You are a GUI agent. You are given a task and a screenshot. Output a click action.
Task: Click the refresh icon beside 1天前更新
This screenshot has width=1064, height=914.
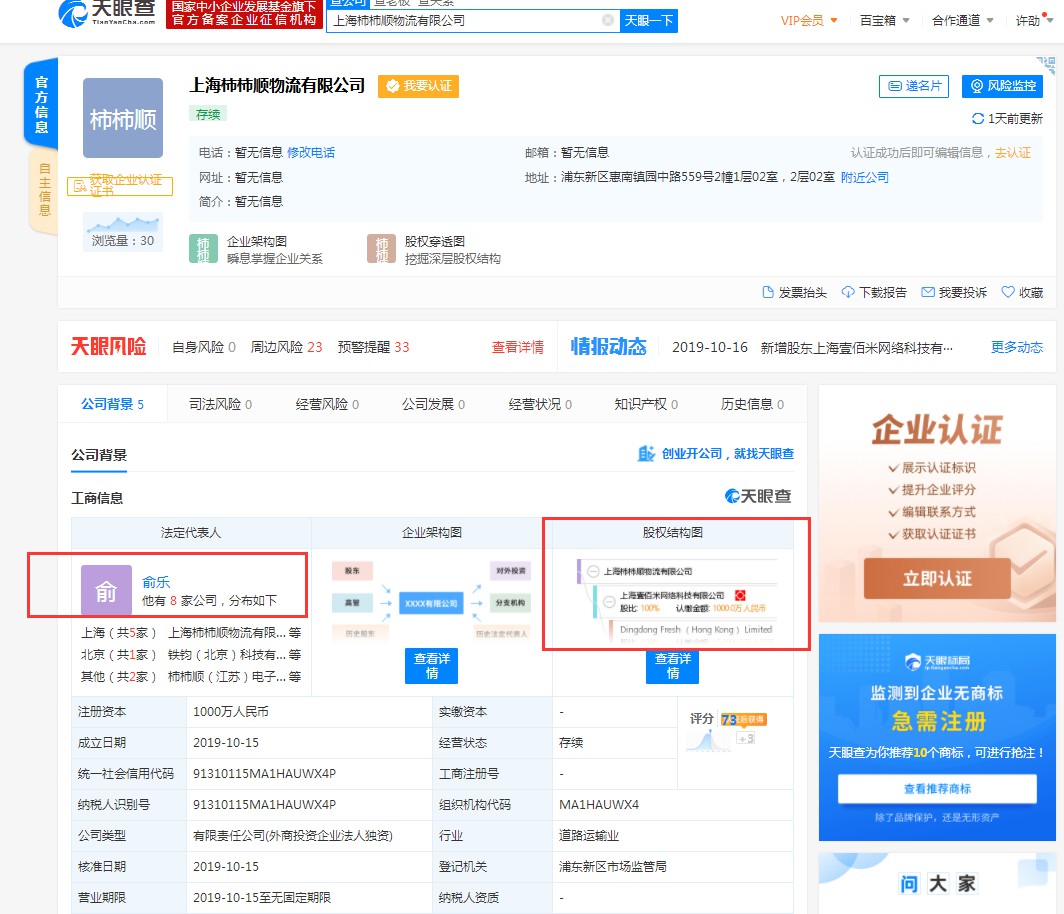[x=977, y=119]
